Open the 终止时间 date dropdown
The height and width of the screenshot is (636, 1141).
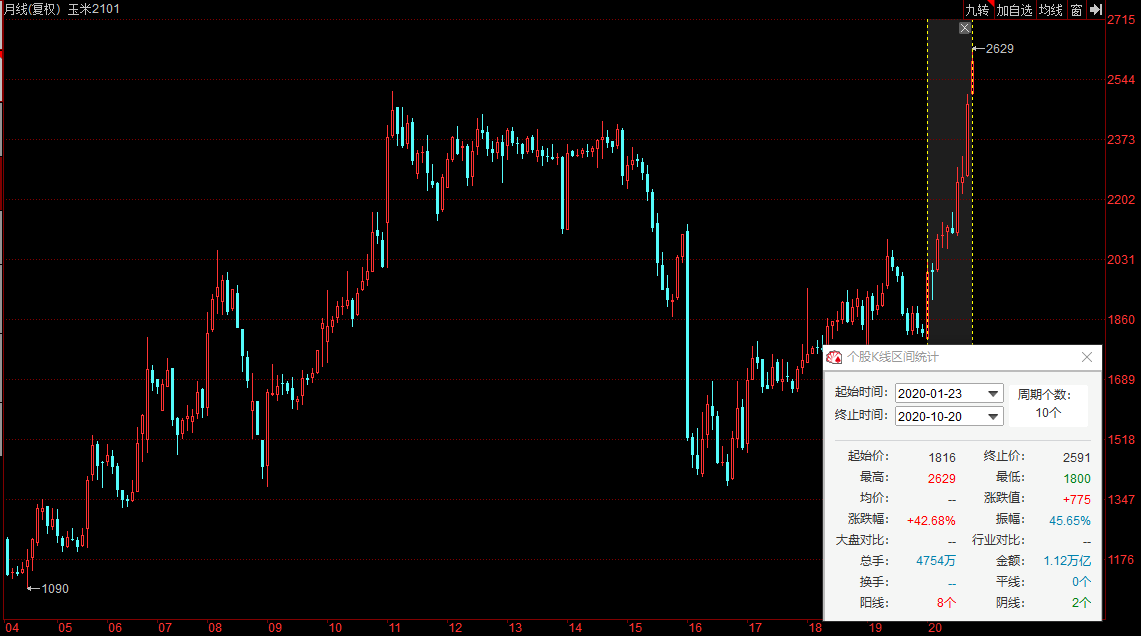tap(993, 416)
